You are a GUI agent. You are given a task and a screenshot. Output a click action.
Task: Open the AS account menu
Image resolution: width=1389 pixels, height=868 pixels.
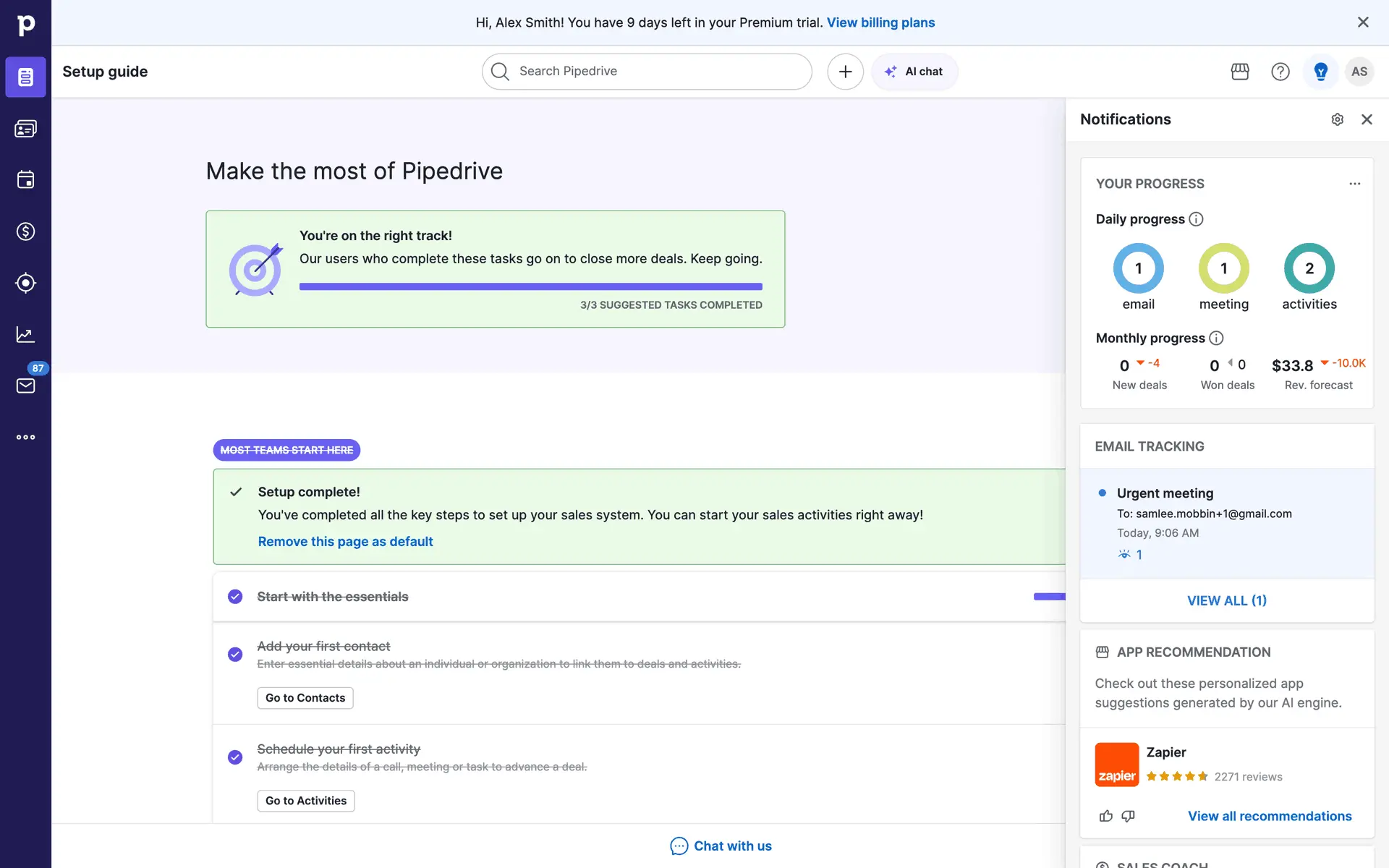[1359, 72]
